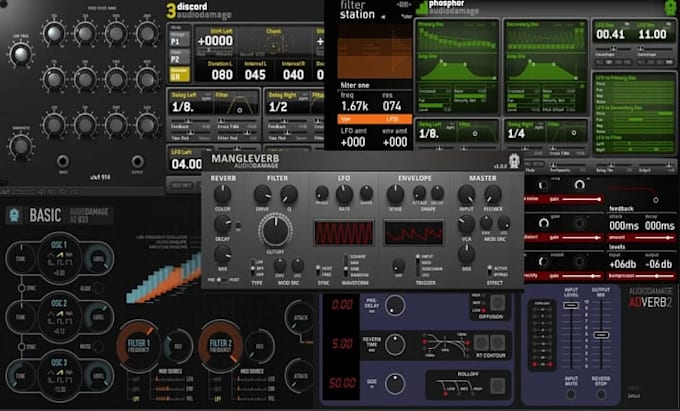Screen dimensions: 680x411
Task: Toggle the SYNC button between OSC 2 and OSC 3
Action: [21, 346]
